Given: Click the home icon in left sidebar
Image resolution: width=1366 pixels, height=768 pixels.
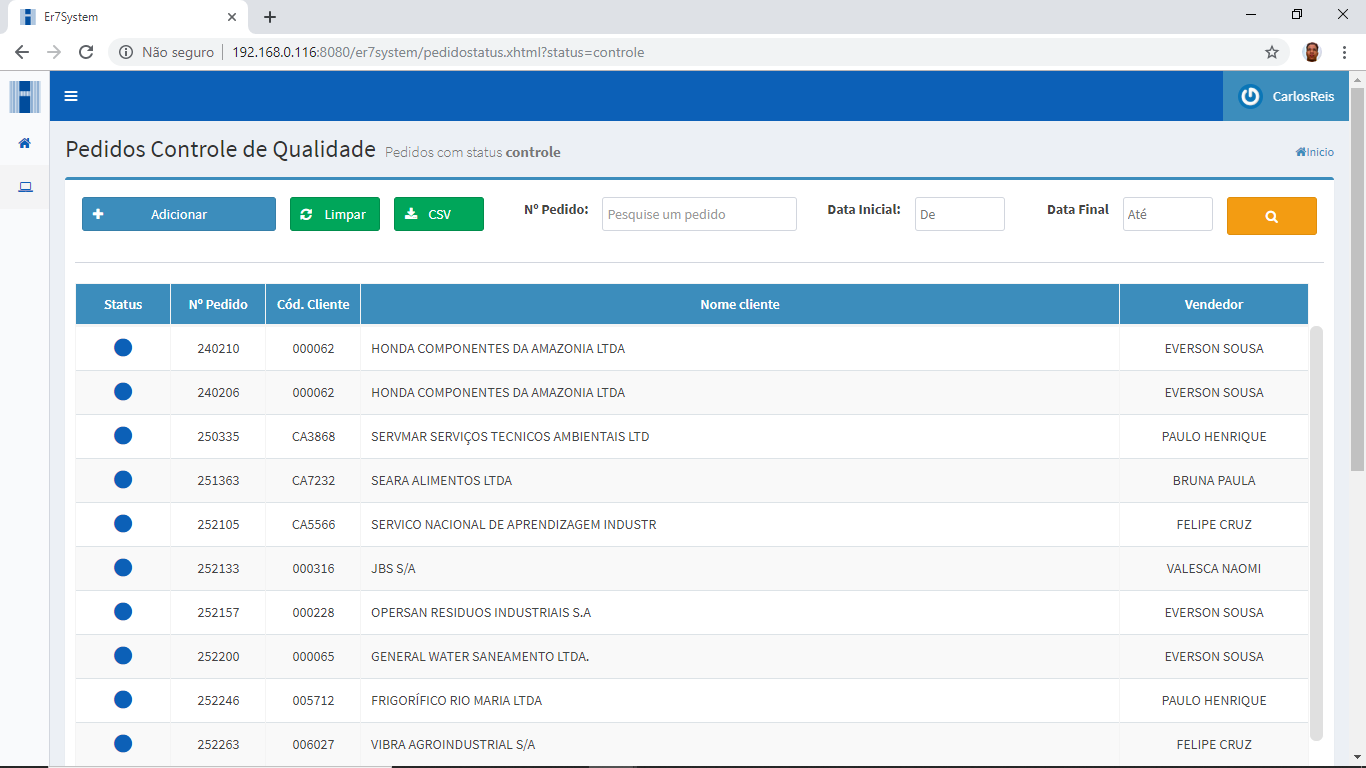Looking at the screenshot, I should click(x=25, y=143).
